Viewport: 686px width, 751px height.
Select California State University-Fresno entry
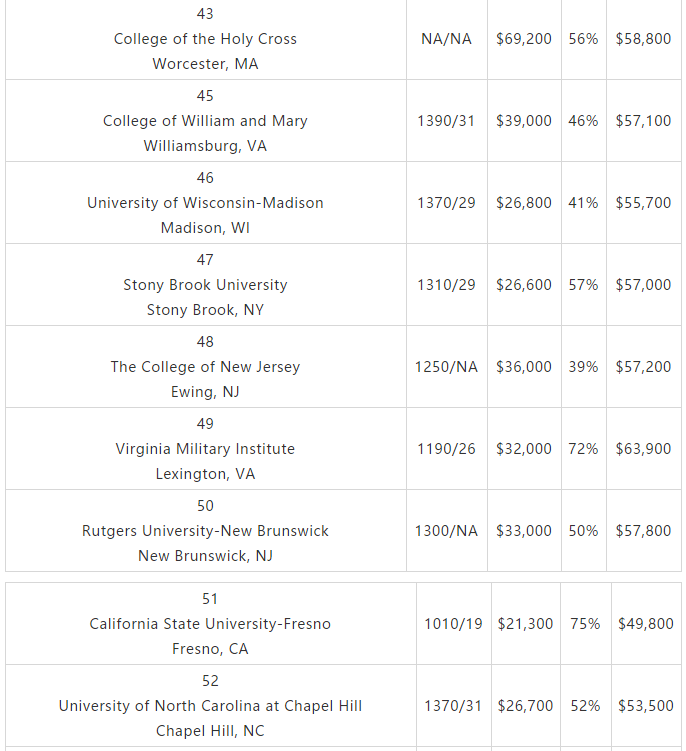click(x=210, y=624)
